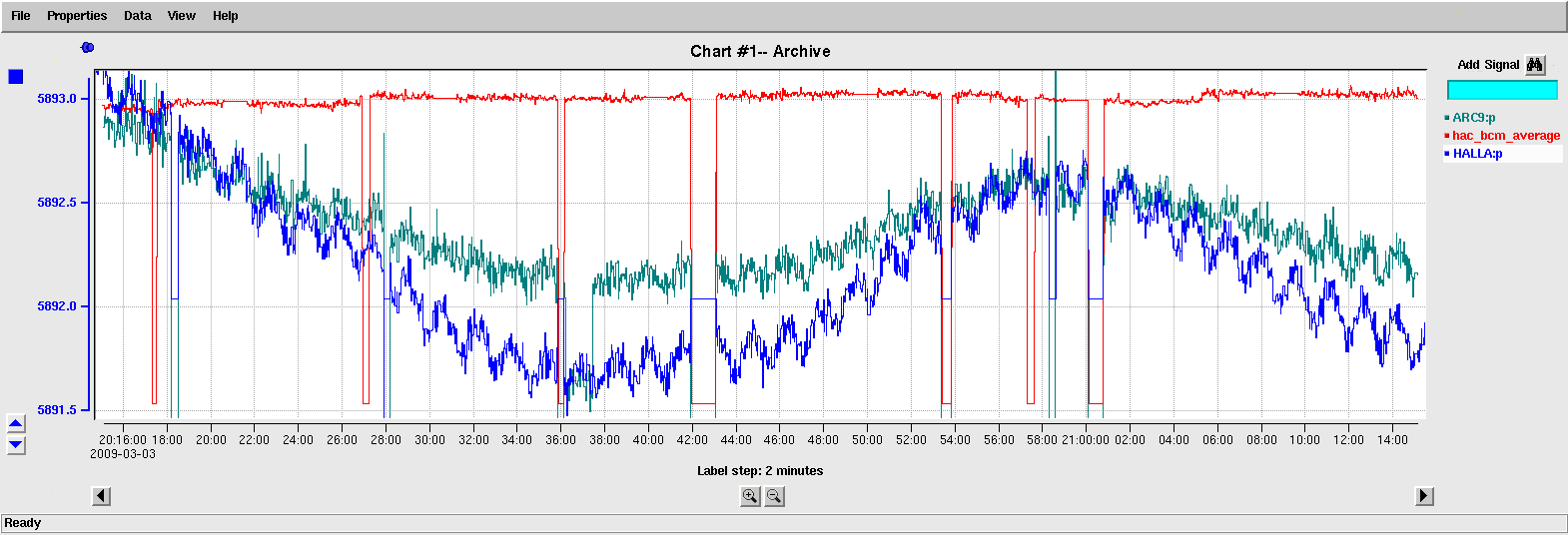The image size is (1568, 535).
Task: Click the Add Signal label
Action: tap(1488, 65)
